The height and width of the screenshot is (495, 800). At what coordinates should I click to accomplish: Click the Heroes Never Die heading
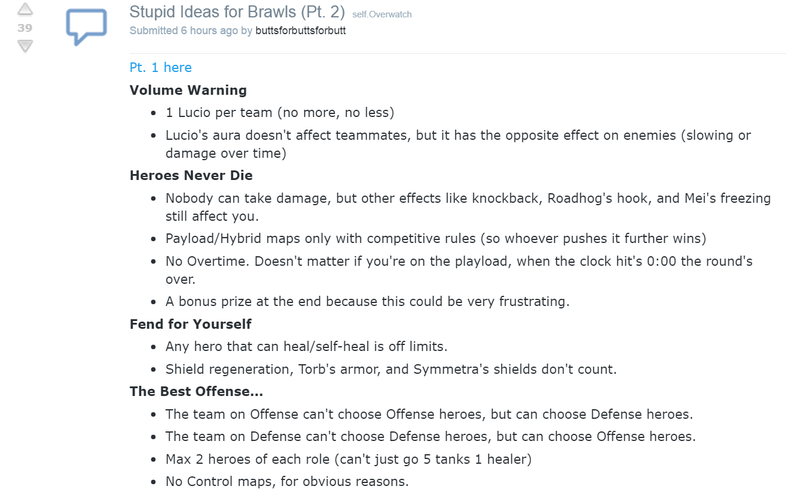(191, 175)
